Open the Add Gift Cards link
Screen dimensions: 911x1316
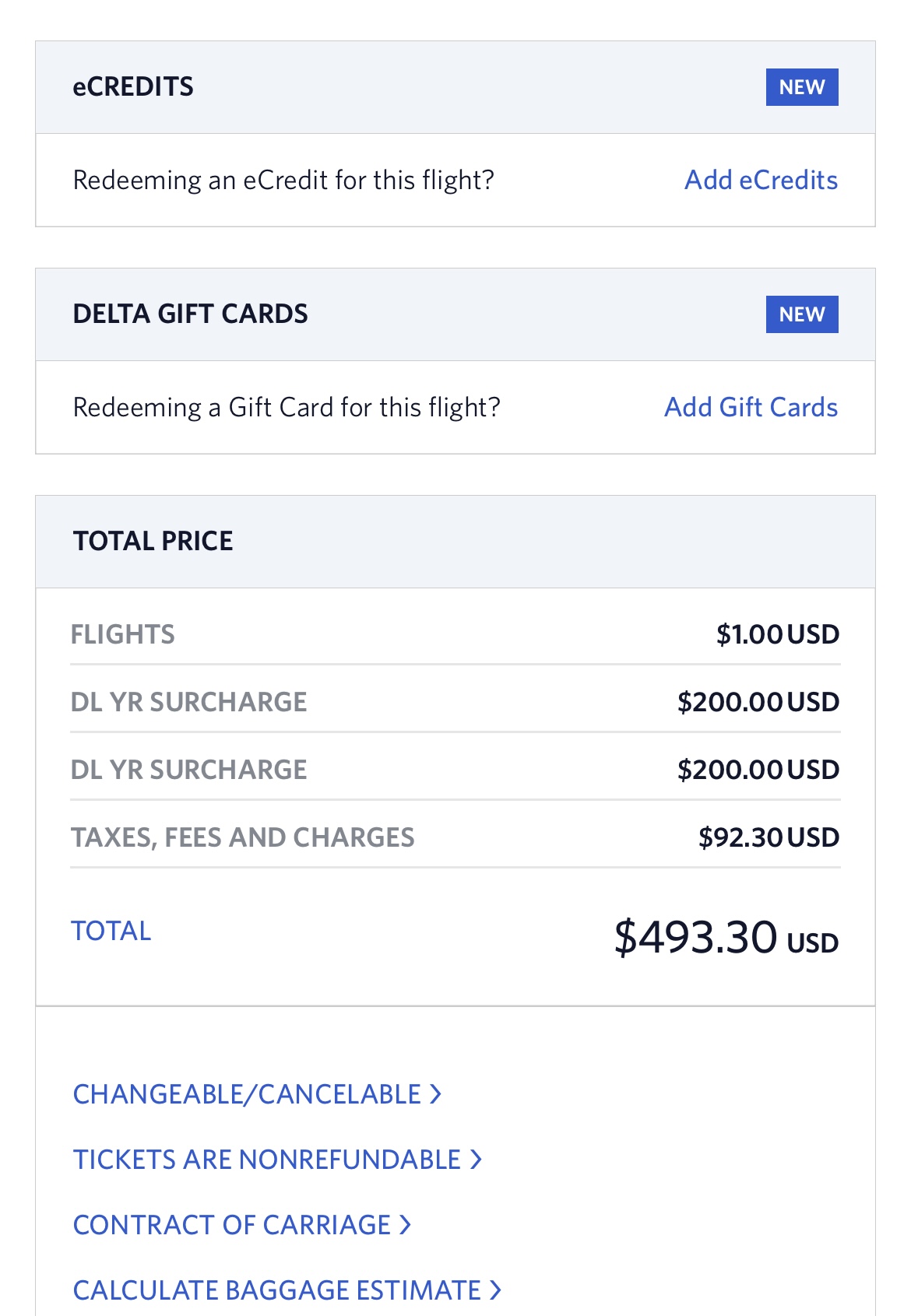coord(751,407)
